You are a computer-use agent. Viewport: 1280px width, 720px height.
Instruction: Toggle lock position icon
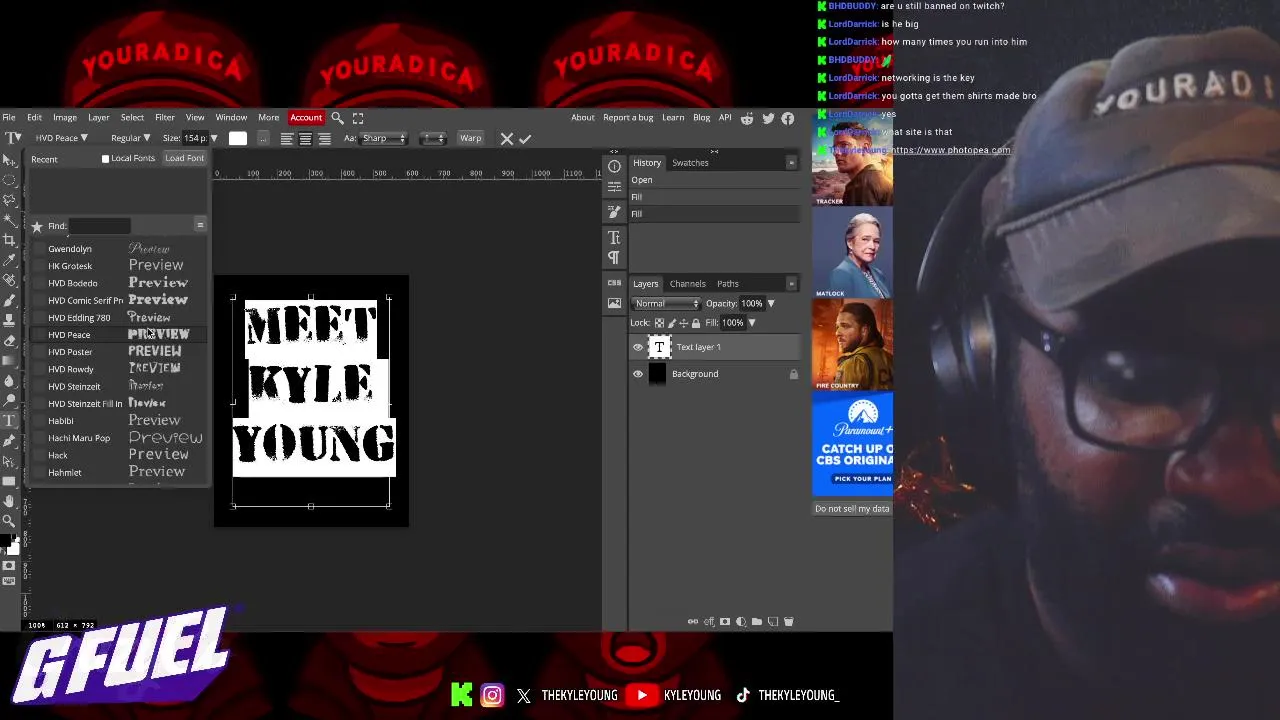684,323
